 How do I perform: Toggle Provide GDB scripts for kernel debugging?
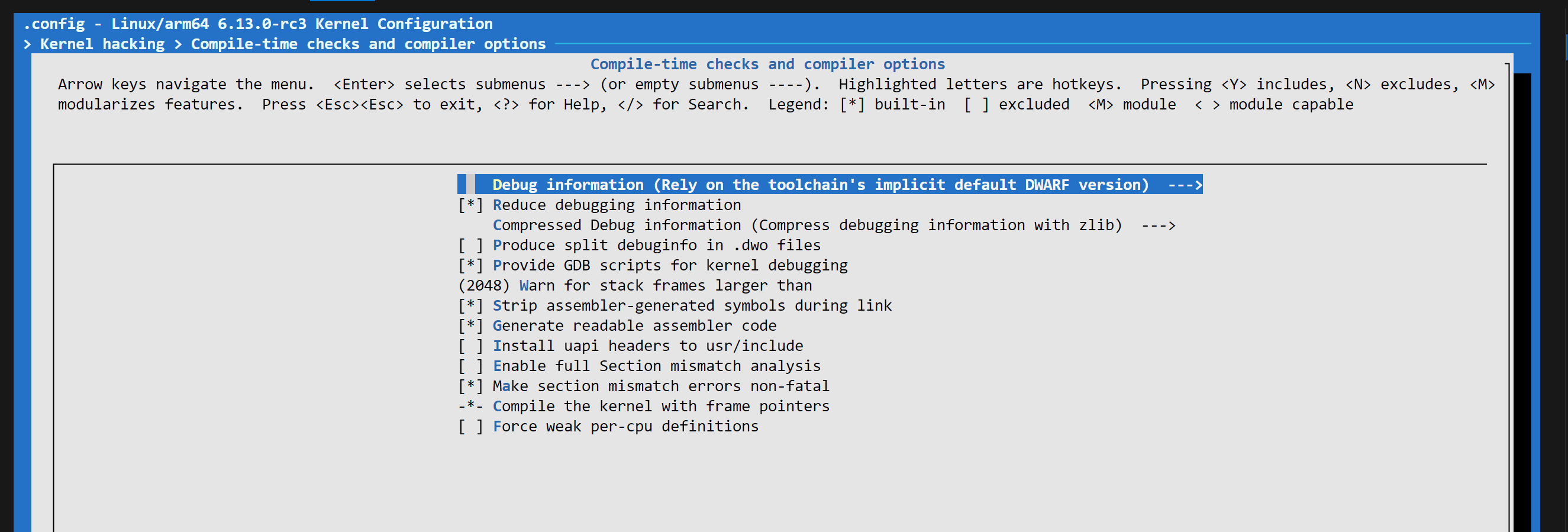[x=470, y=265]
